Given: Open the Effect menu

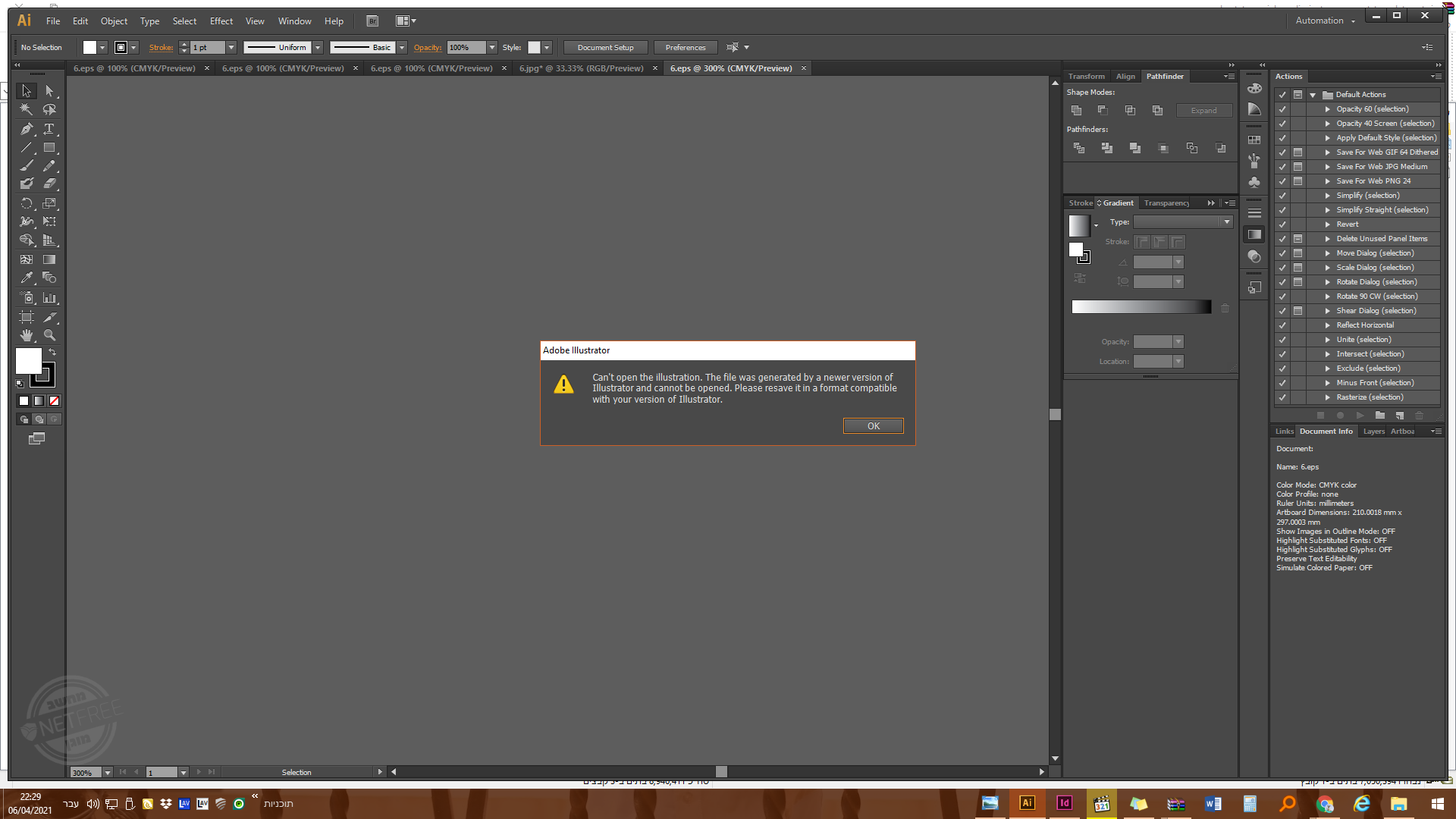Looking at the screenshot, I should [221, 21].
